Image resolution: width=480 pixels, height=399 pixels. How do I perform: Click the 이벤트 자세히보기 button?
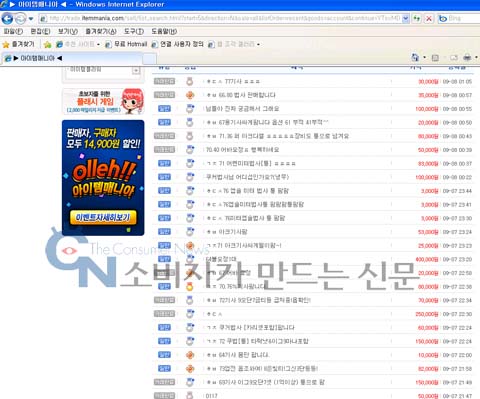pos(103,217)
